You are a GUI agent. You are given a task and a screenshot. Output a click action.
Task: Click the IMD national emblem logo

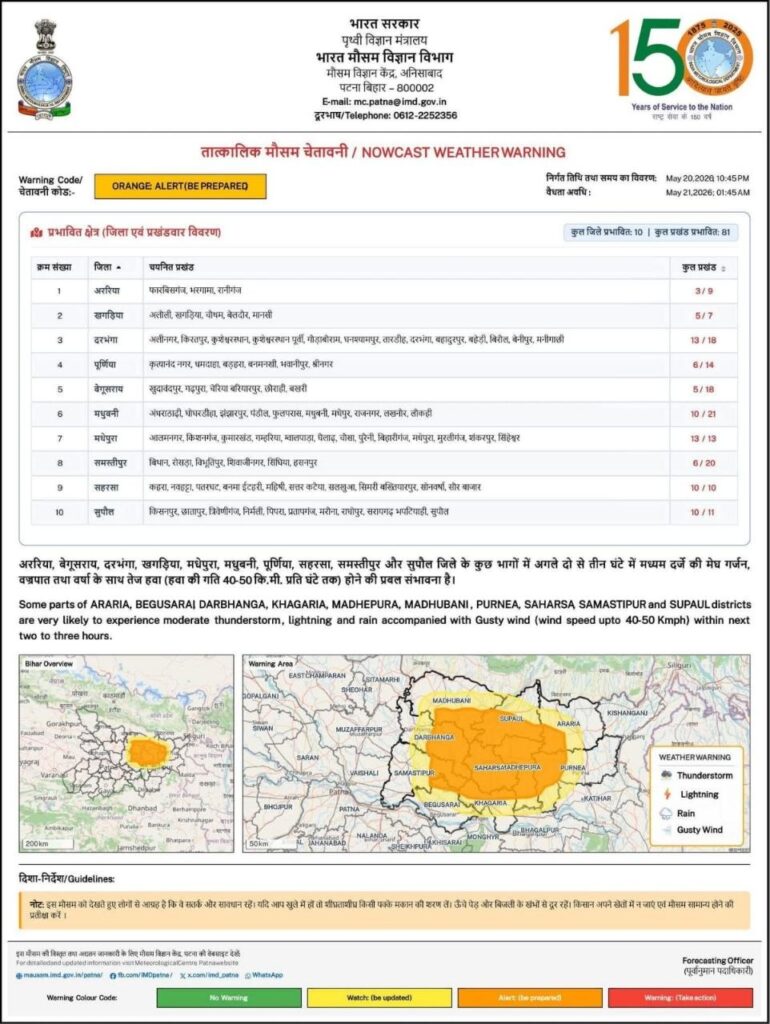point(44,69)
